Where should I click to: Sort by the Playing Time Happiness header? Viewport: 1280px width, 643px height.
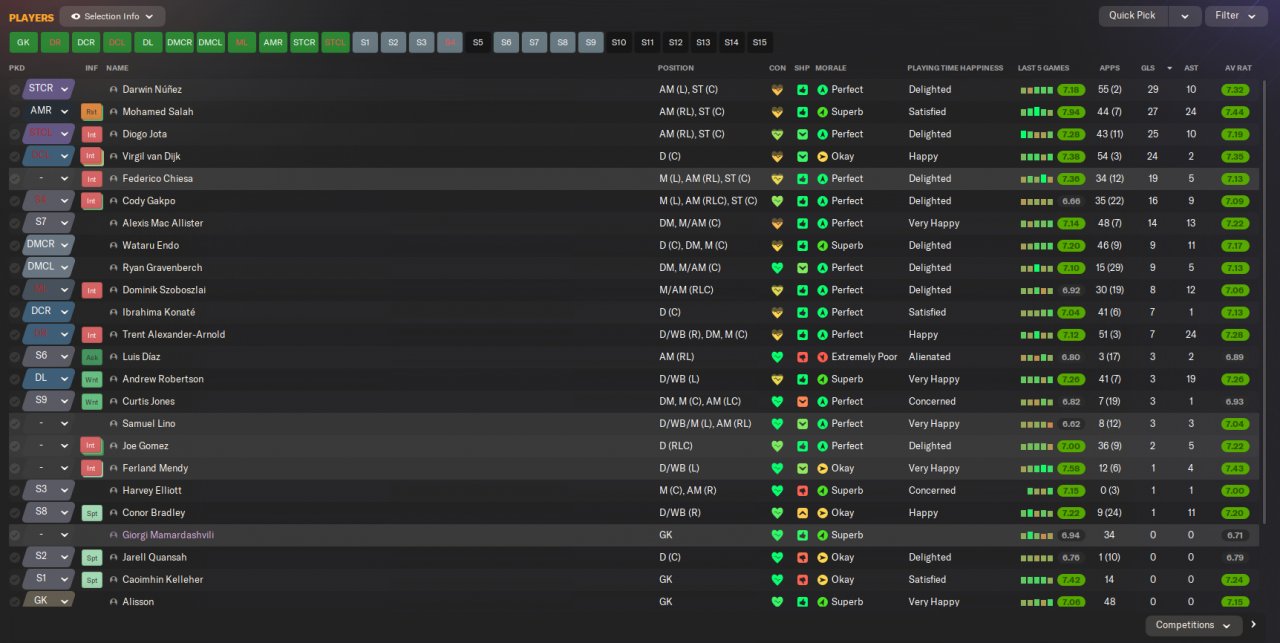pyautogui.click(x=954, y=68)
